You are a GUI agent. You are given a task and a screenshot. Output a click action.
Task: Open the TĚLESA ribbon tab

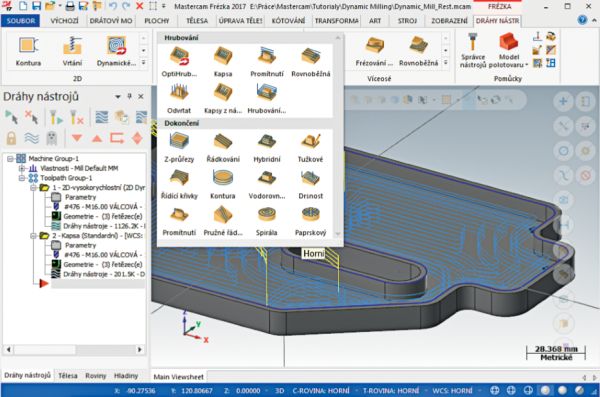[197, 21]
